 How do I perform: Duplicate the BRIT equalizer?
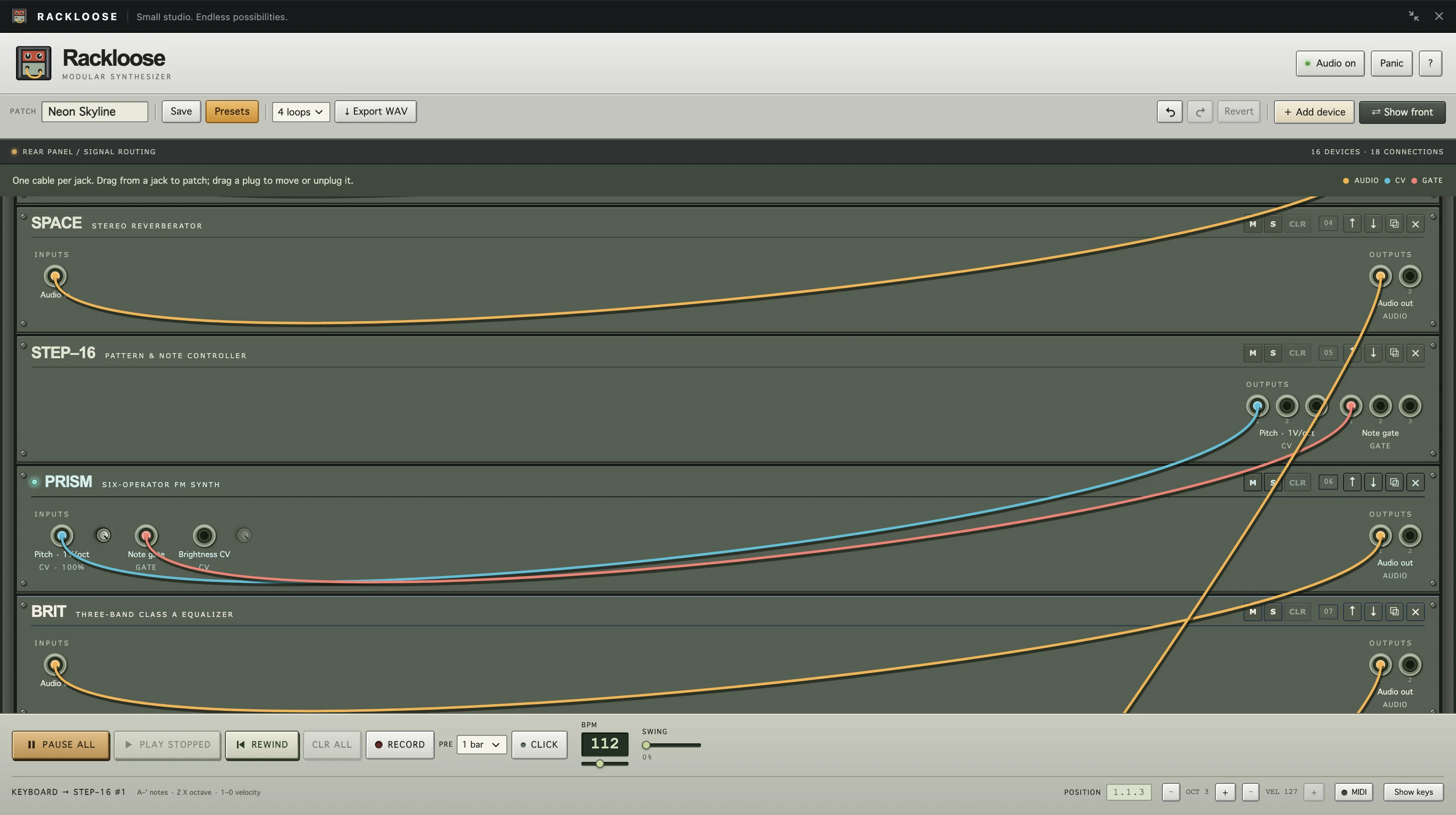(1394, 611)
